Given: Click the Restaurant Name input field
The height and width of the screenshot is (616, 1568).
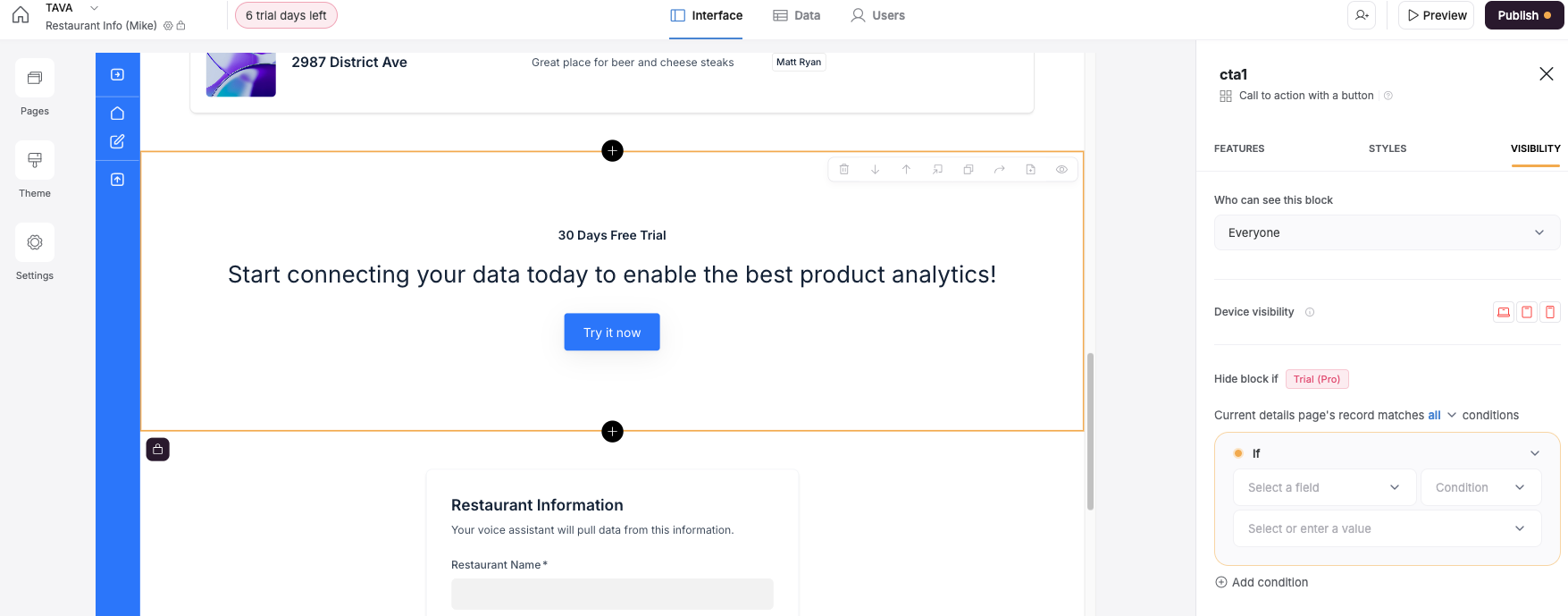Looking at the screenshot, I should pyautogui.click(x=612, y=594).
